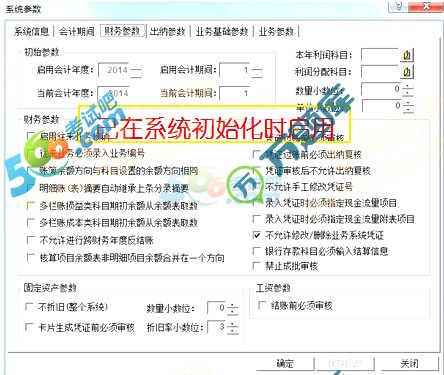Click the 关闭 button
Screen dimensions: 444x375
pyautogui.click(x=409, y=363)
